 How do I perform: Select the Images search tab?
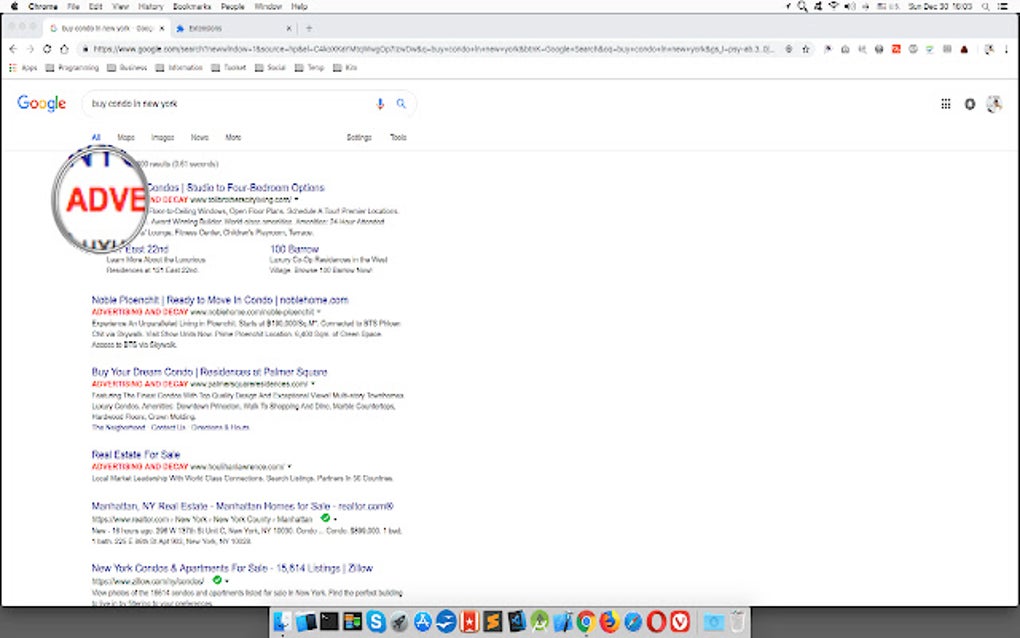163,137
